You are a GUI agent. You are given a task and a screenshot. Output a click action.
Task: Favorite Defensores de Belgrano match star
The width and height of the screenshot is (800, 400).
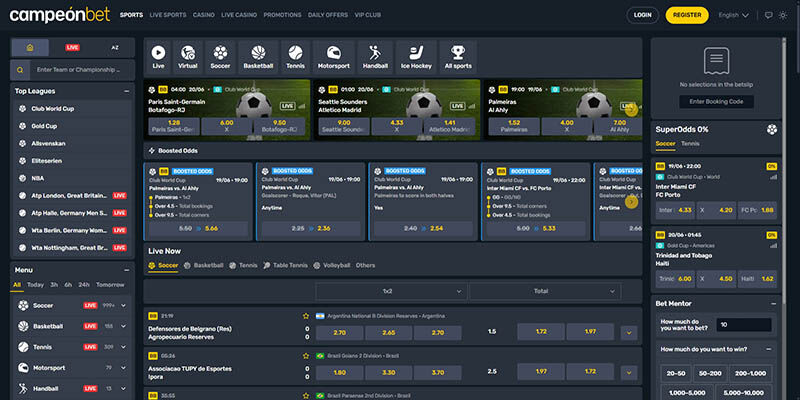tap(306, 316)
